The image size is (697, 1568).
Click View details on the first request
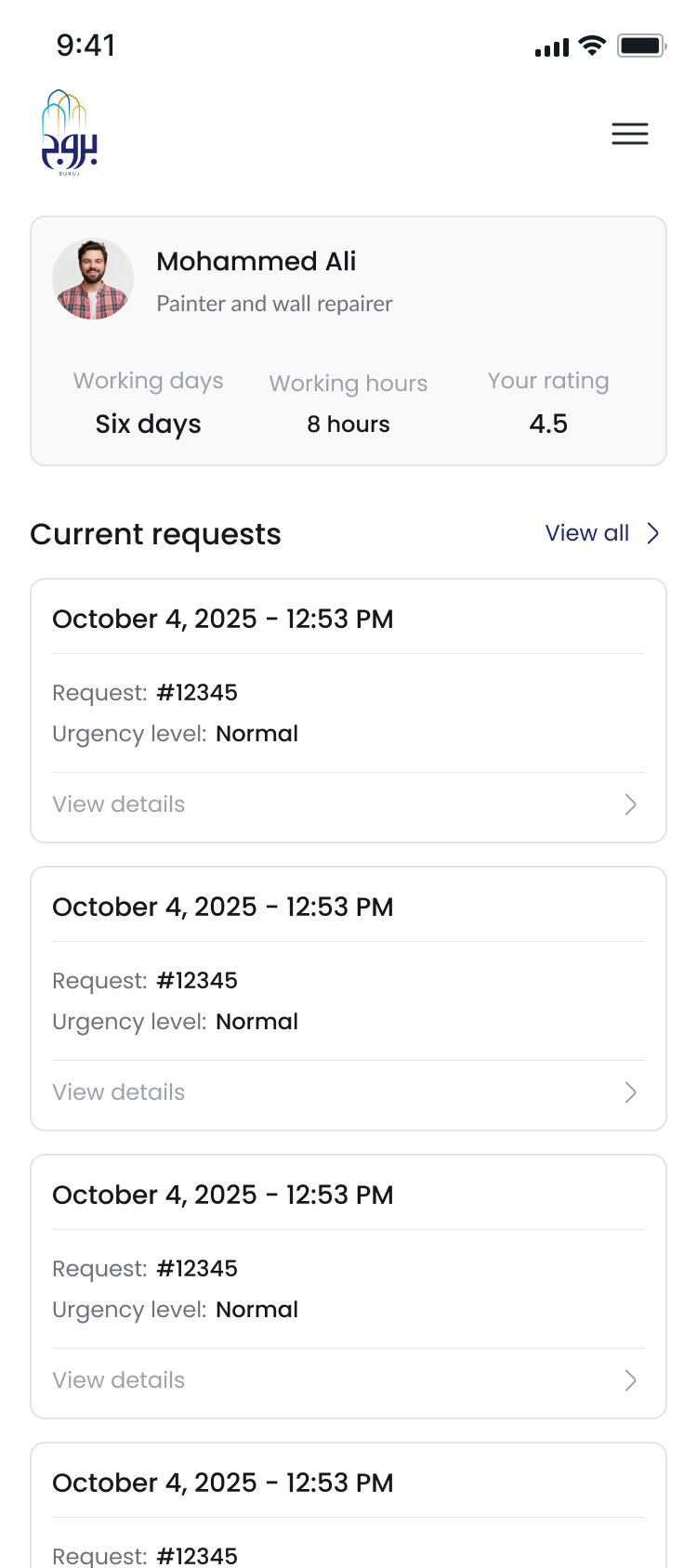(119, 804)
